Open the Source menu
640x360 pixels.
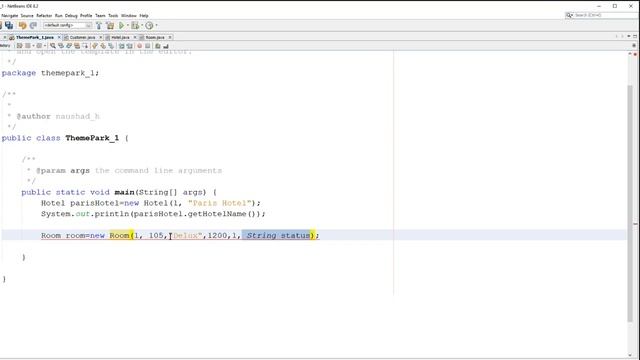pos(27,16)
